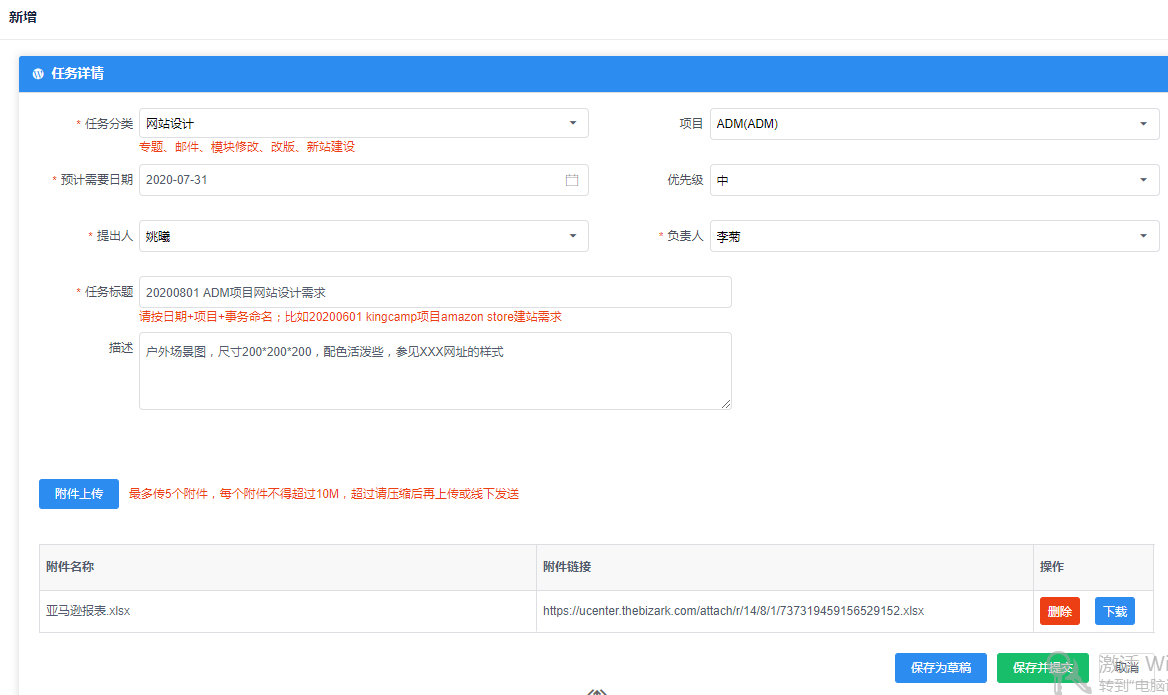
Task: Click the 保存为草稿 button
Action: tap(941, 667)
